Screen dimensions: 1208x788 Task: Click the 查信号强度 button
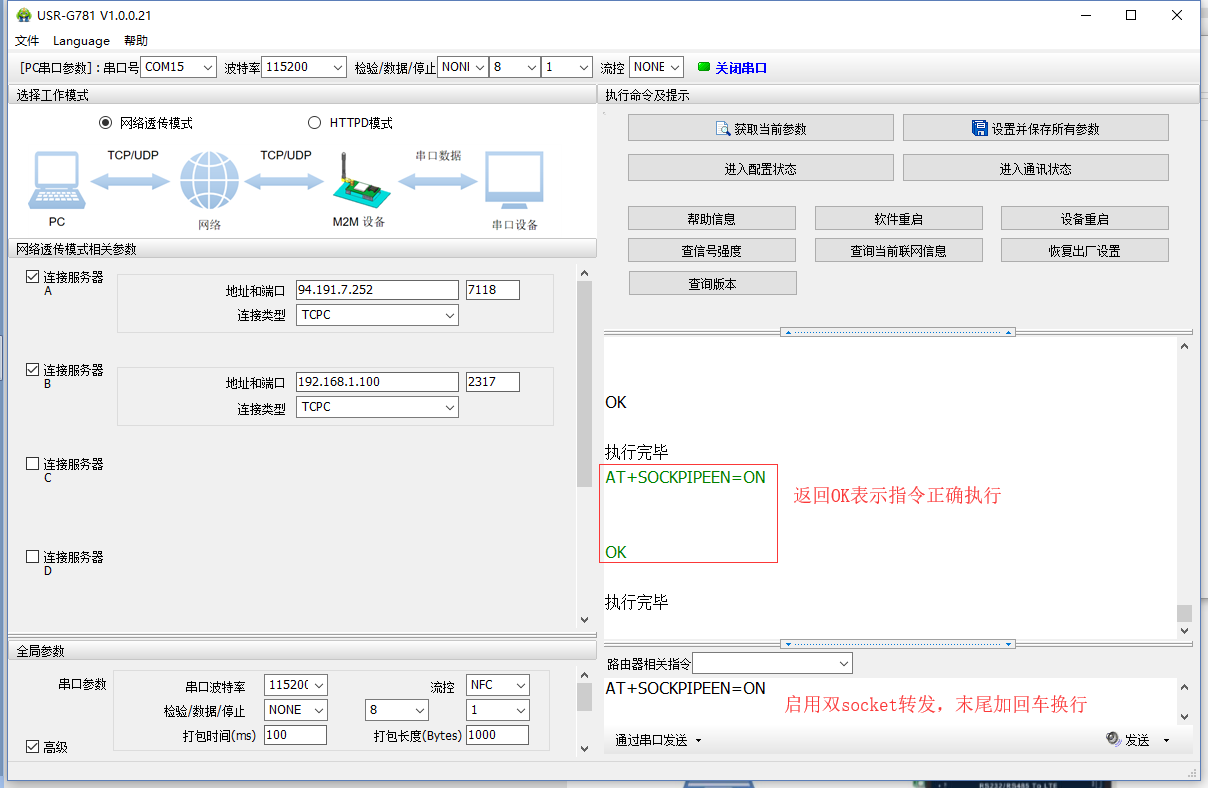[x=712, y=251]
